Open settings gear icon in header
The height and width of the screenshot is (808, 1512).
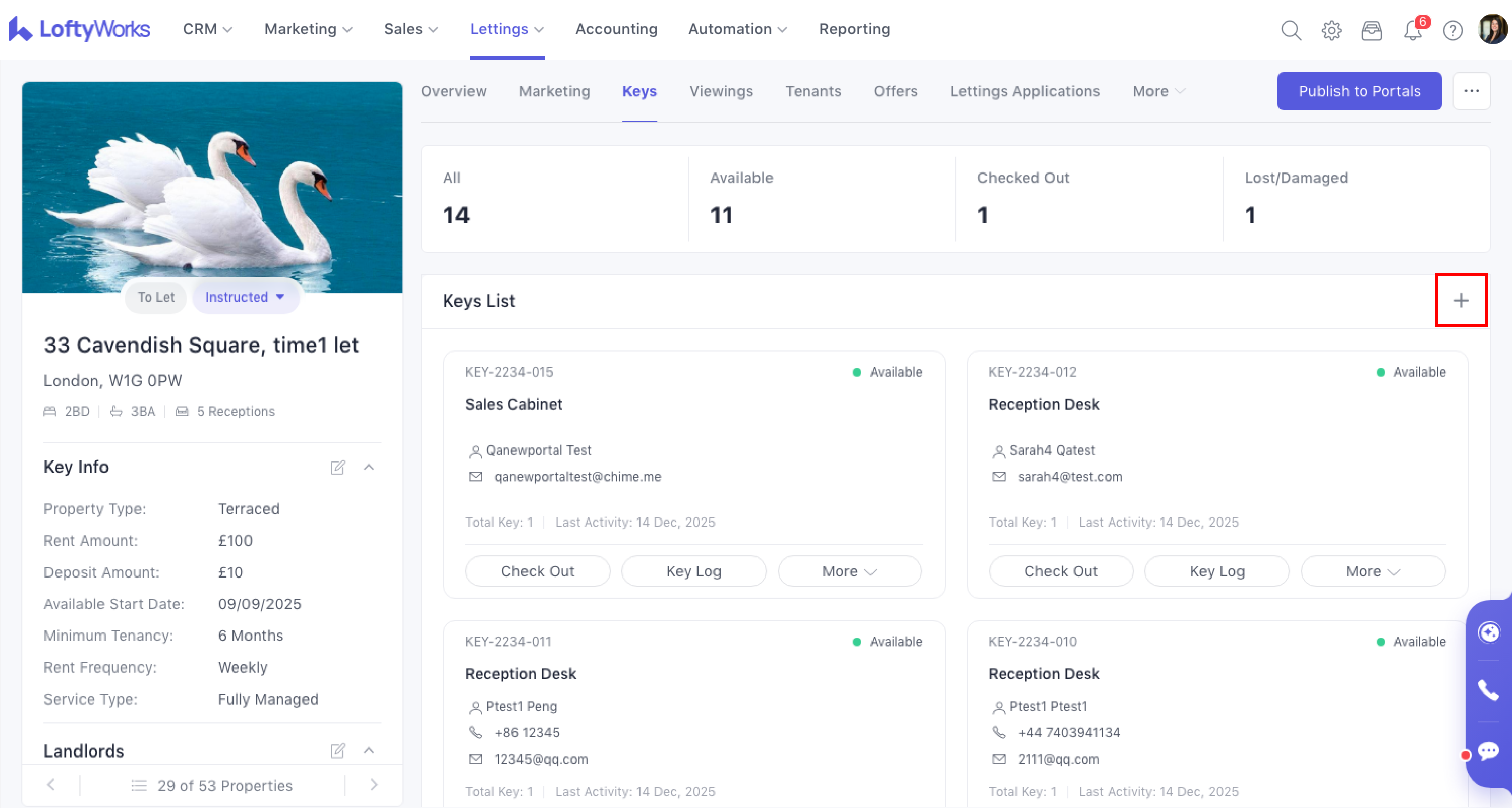[x=1331, y=30]
